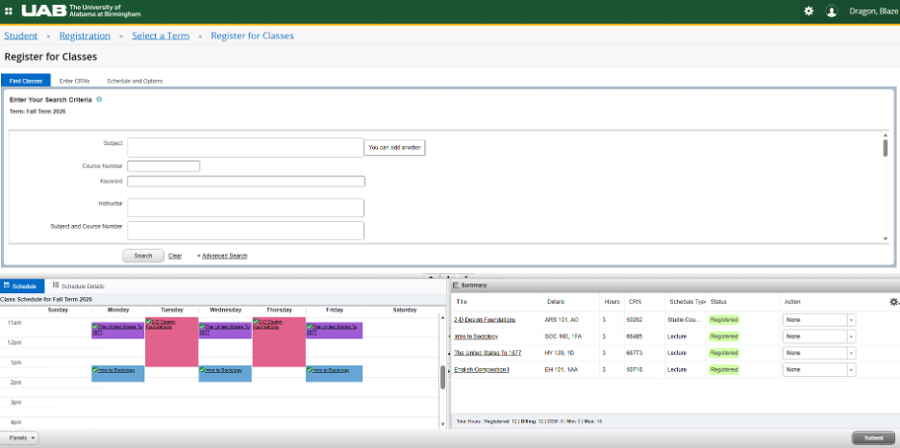Viewport: 900px width, 448px height.
Task: Click the Search button
Action: click(x=143, y=256)
